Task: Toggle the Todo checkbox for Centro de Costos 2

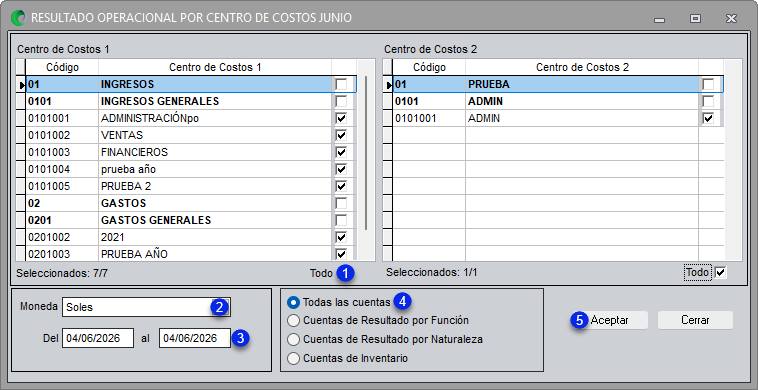Action: pyautogui.click(x=720, y=273)
